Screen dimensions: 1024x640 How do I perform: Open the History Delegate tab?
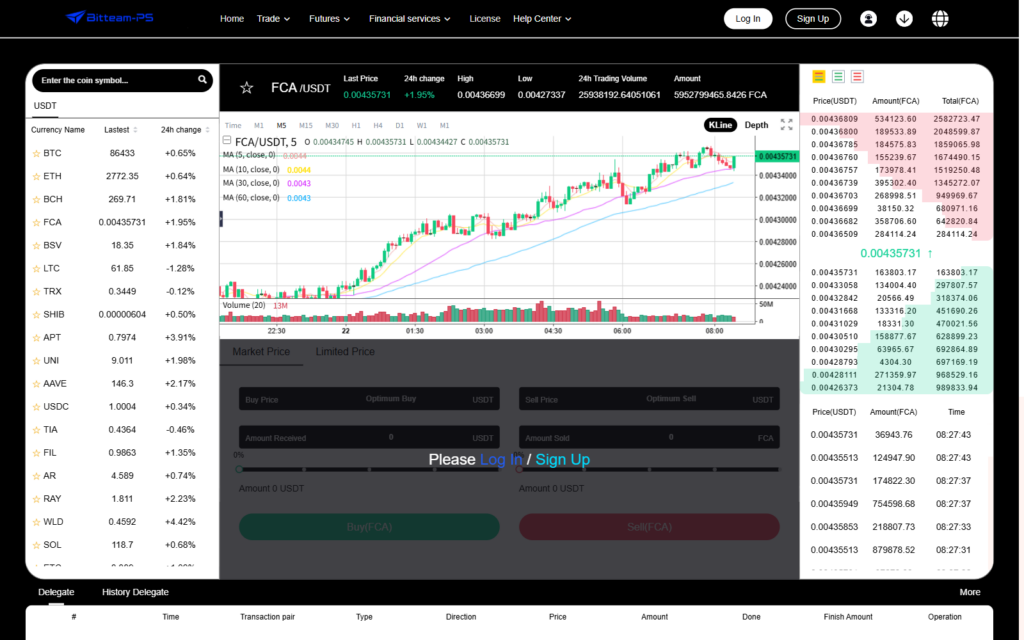pos(135,592)
